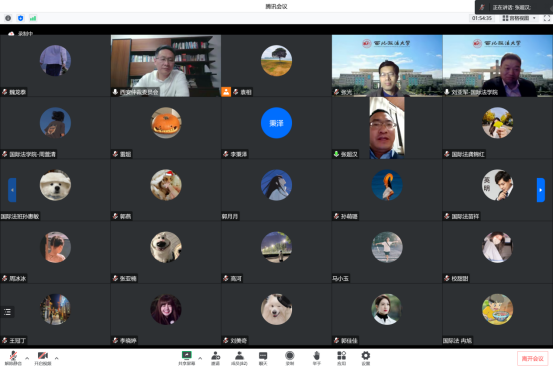Check network signal bars icon

tap(33, 18)
